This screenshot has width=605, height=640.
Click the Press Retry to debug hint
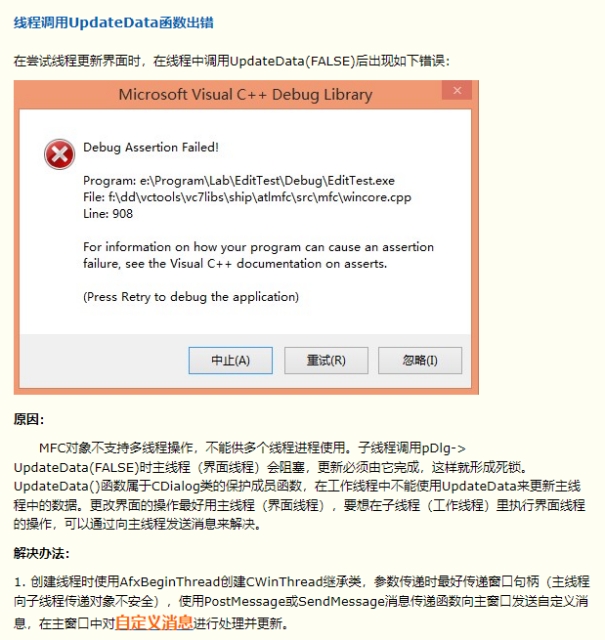(x=191, y=297)
